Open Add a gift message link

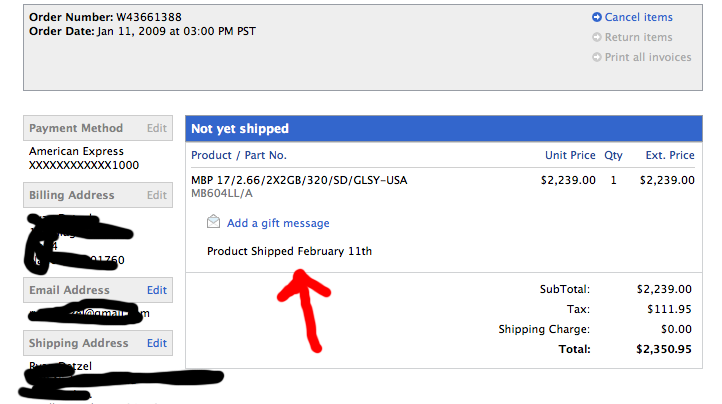click(278, 223)
